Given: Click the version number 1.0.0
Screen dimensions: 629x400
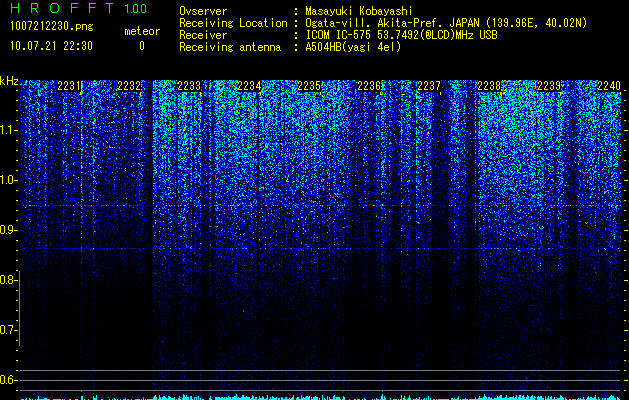Looking at the screenshot, I should tap(136, 9).
